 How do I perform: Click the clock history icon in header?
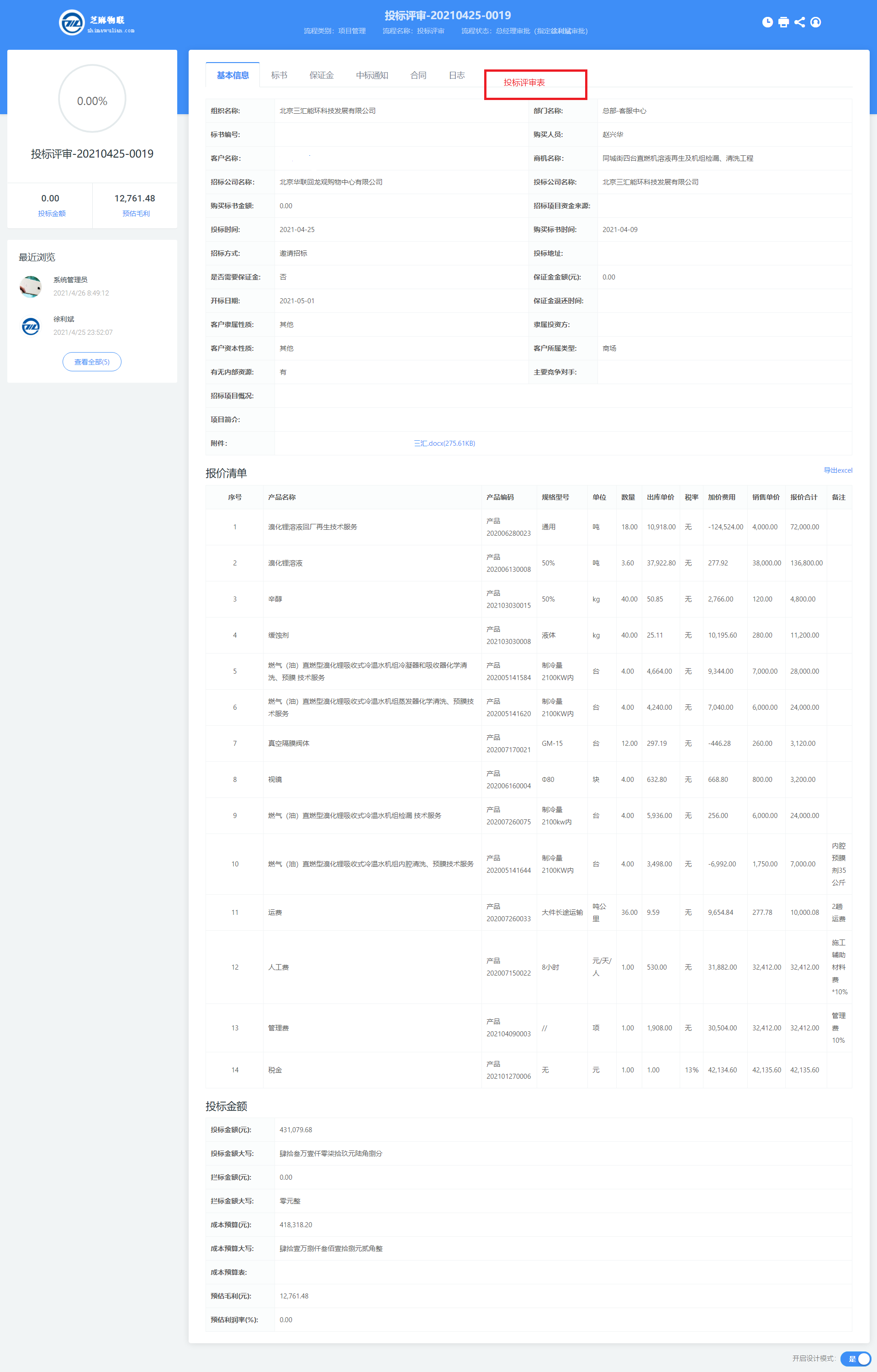coord(767,22)
